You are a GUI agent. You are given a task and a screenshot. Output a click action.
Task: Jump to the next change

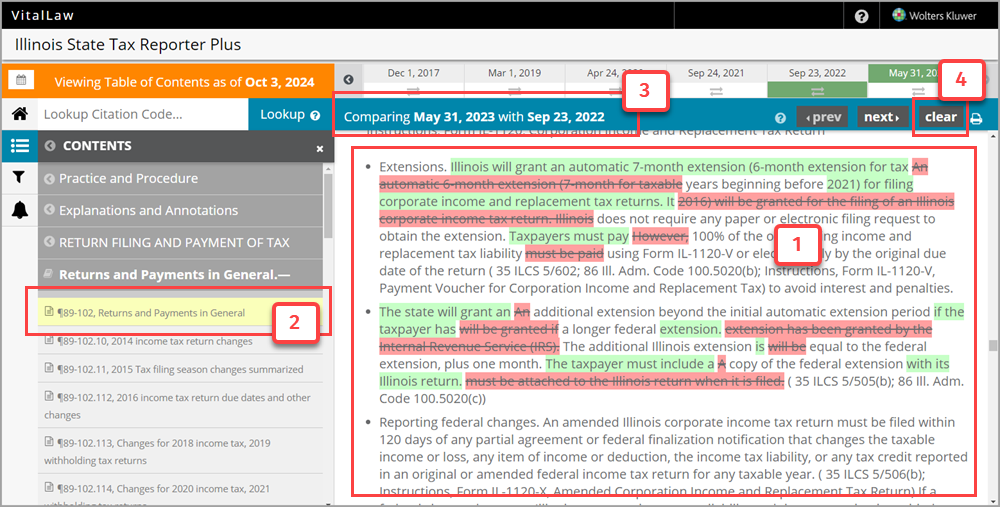click(882, 117)
